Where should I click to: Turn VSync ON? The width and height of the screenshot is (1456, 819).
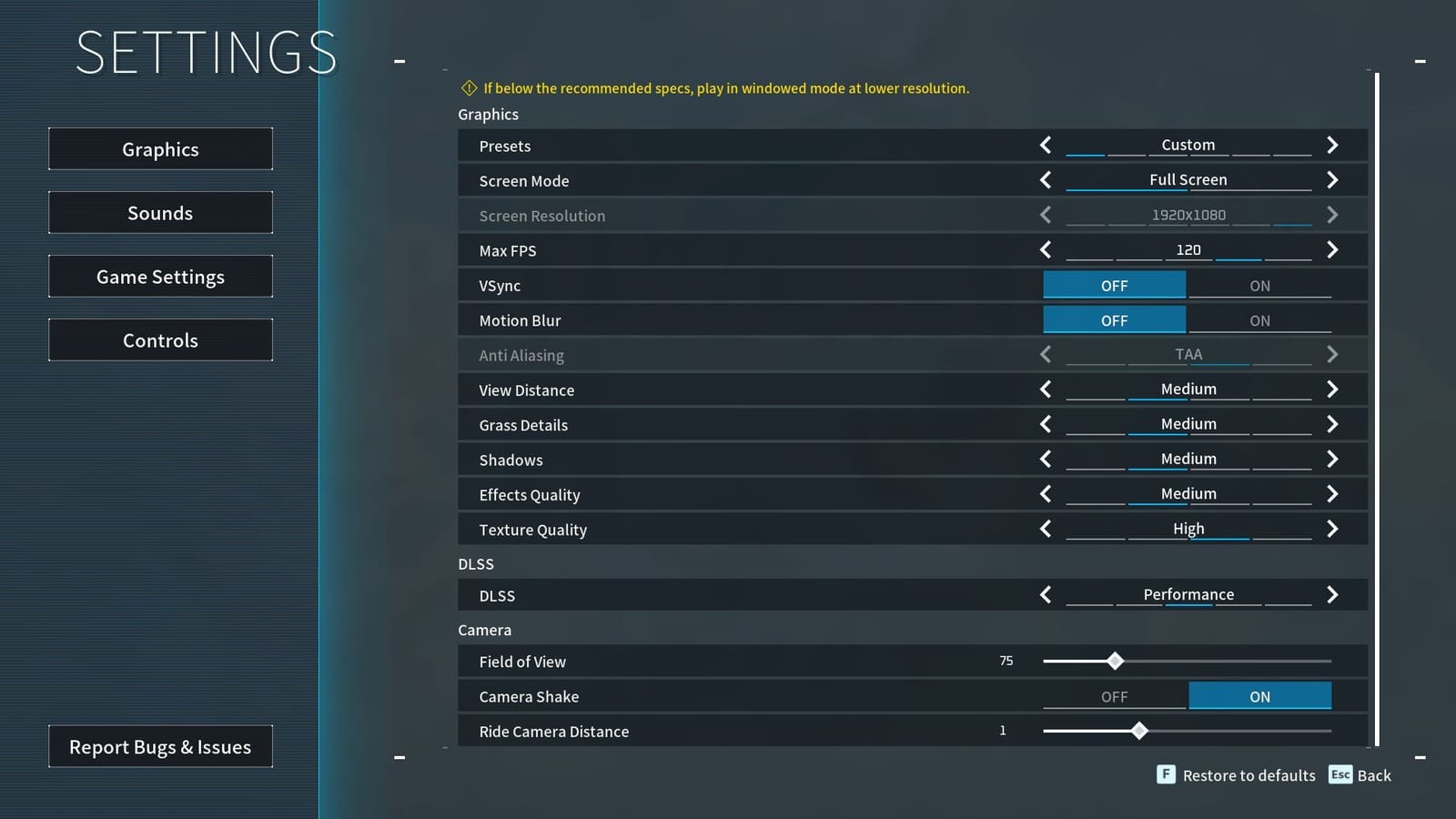tap(1259, 285)
